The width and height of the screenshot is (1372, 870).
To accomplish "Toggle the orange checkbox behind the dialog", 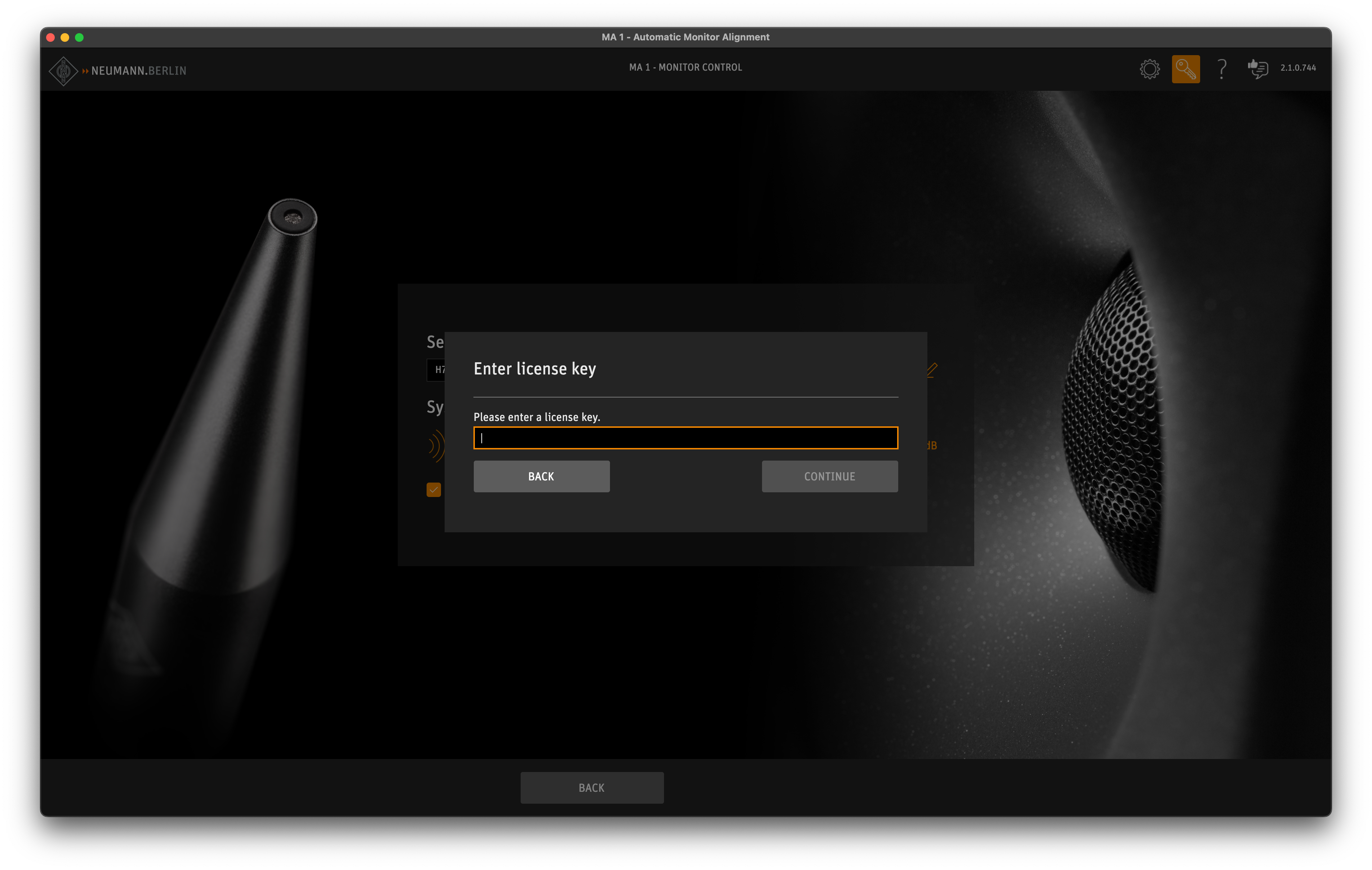I will coord(433,490).
